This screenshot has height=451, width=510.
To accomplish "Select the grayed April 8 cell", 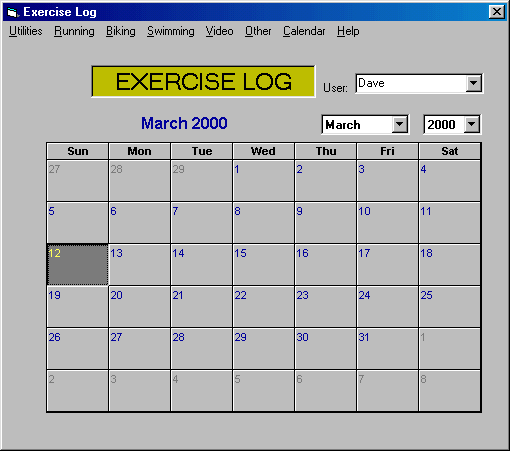I will click(449, 391).
